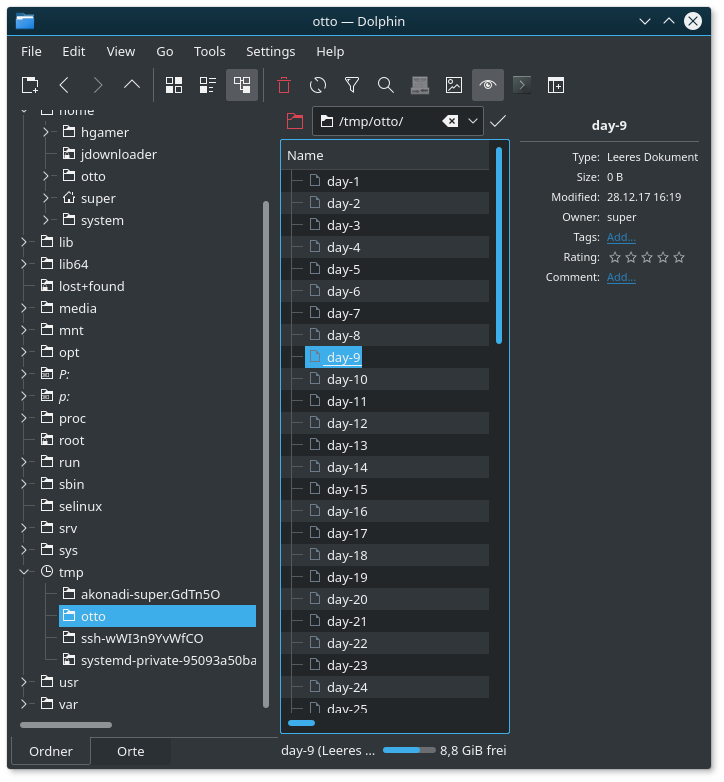Switch to Details view mode
Image resolution: width=724 pixels, height=782 pixels.
click(242, 85)
